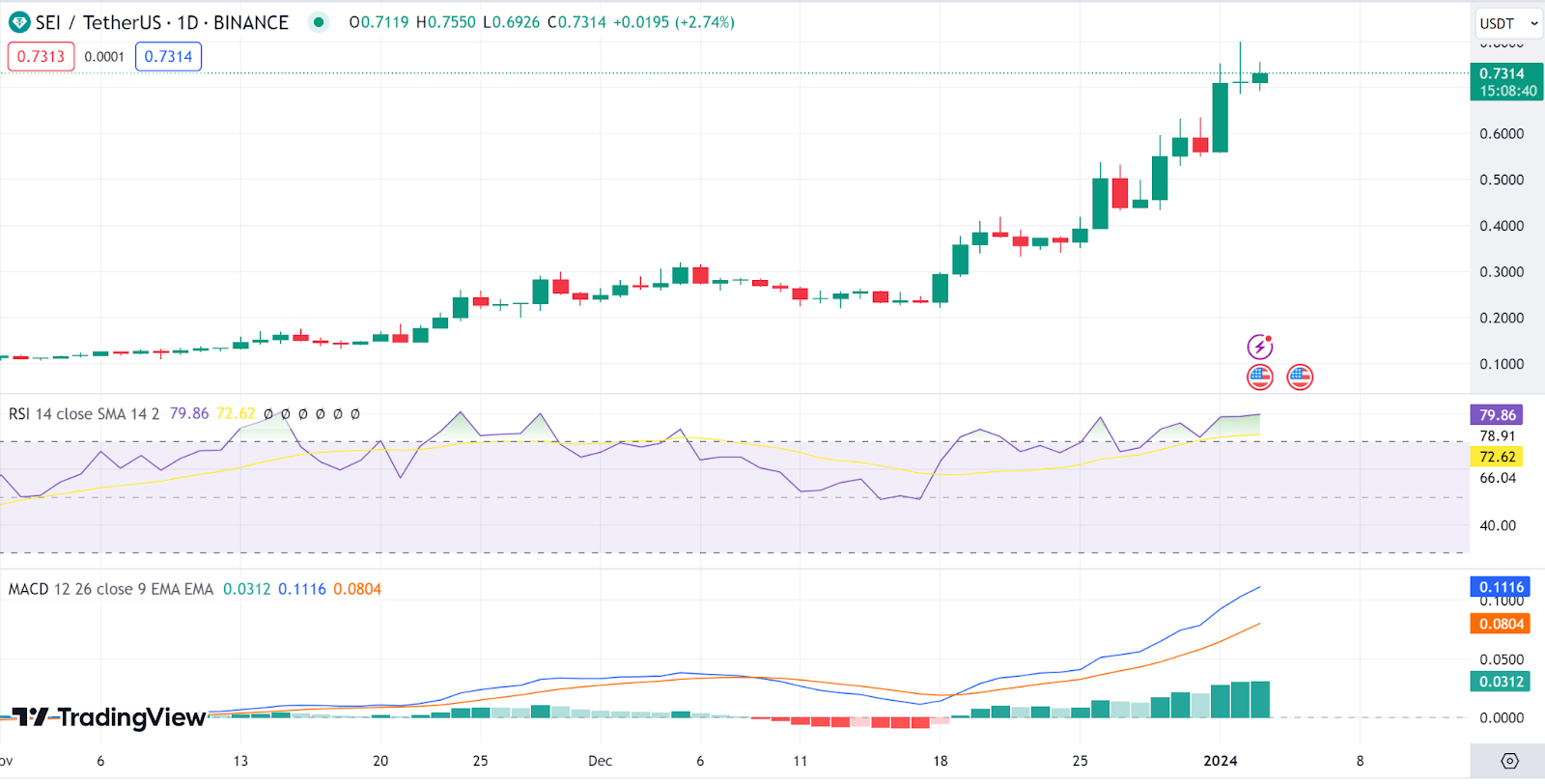1545x784 pixels.
Task: Click the 0.5000 price axis level
Action: (1502, 181)
